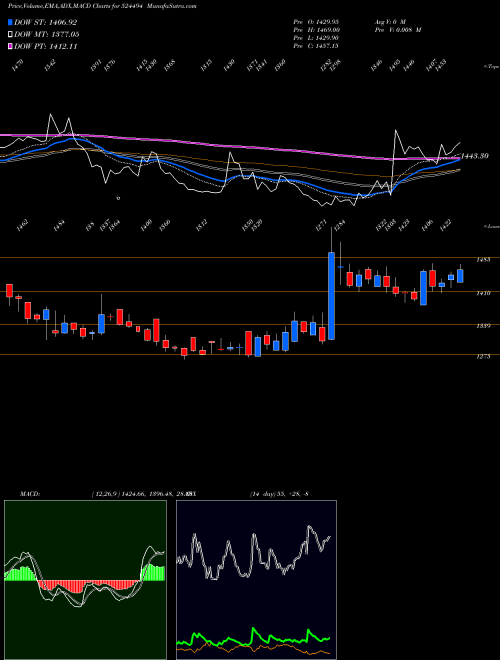Click the 1443.30 EMA line end label
500x660 pixels.
click(475, 156)
